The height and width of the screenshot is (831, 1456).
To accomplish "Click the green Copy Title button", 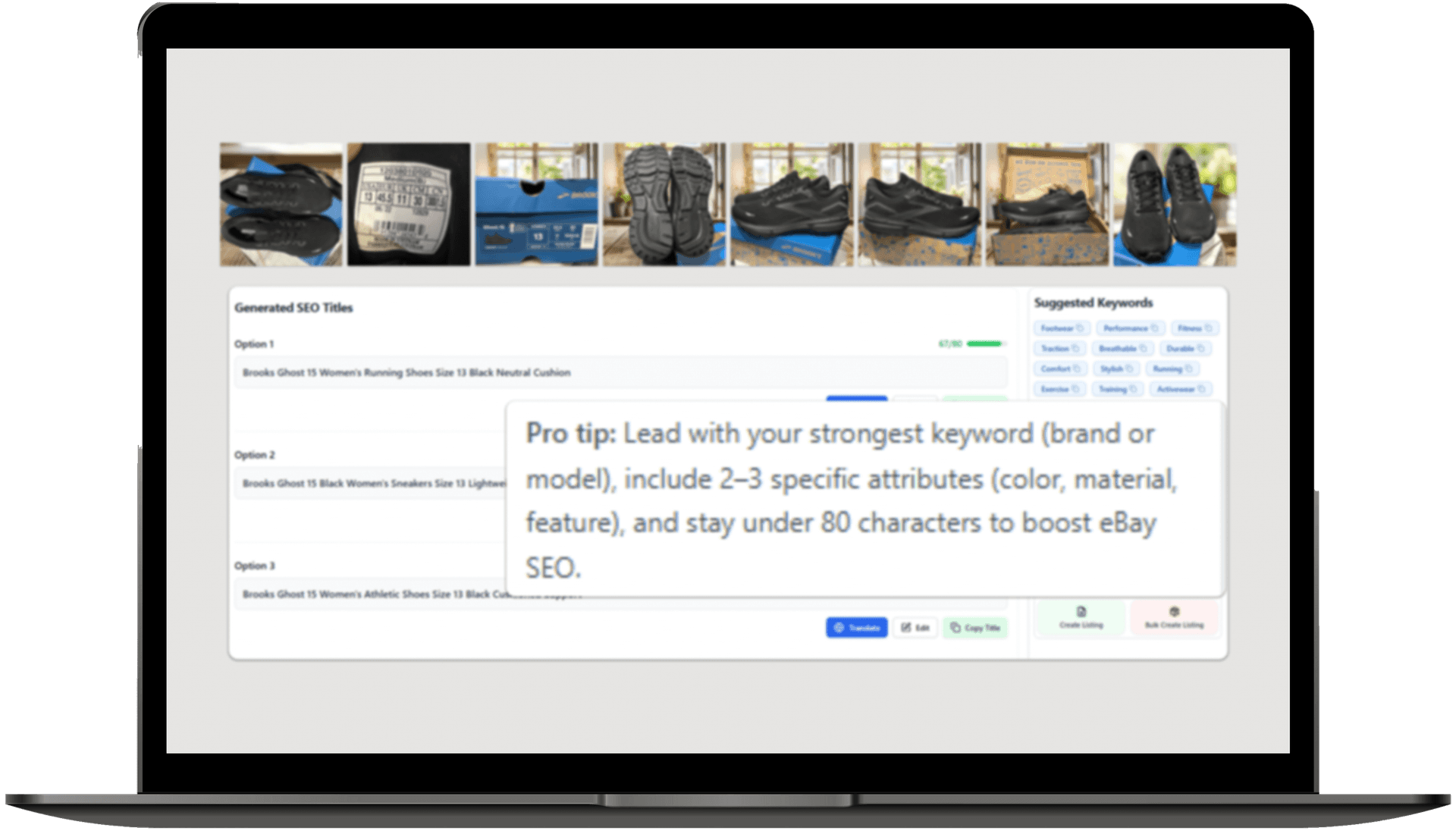I will pyautogui.click(x=975, y=628).
